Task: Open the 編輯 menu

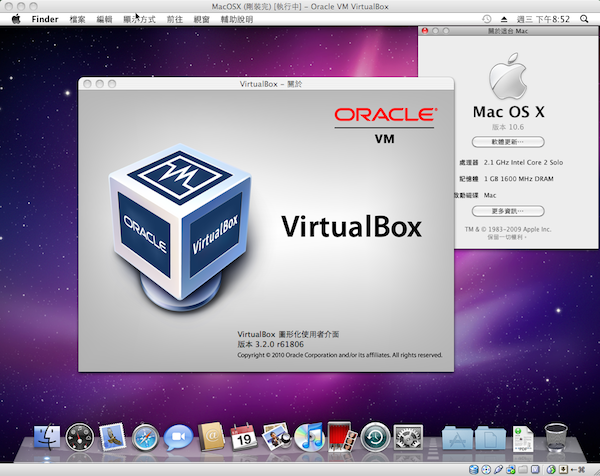Action: [x=104, y=19]
